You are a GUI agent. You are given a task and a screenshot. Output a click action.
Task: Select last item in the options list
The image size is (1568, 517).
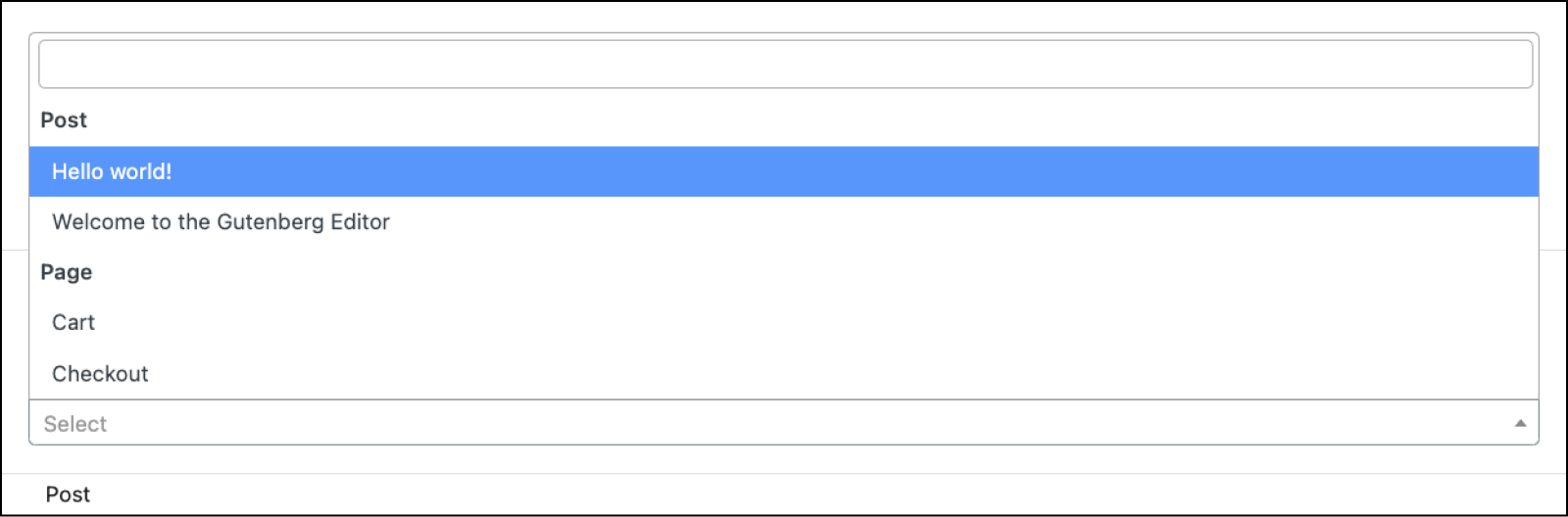100,374
